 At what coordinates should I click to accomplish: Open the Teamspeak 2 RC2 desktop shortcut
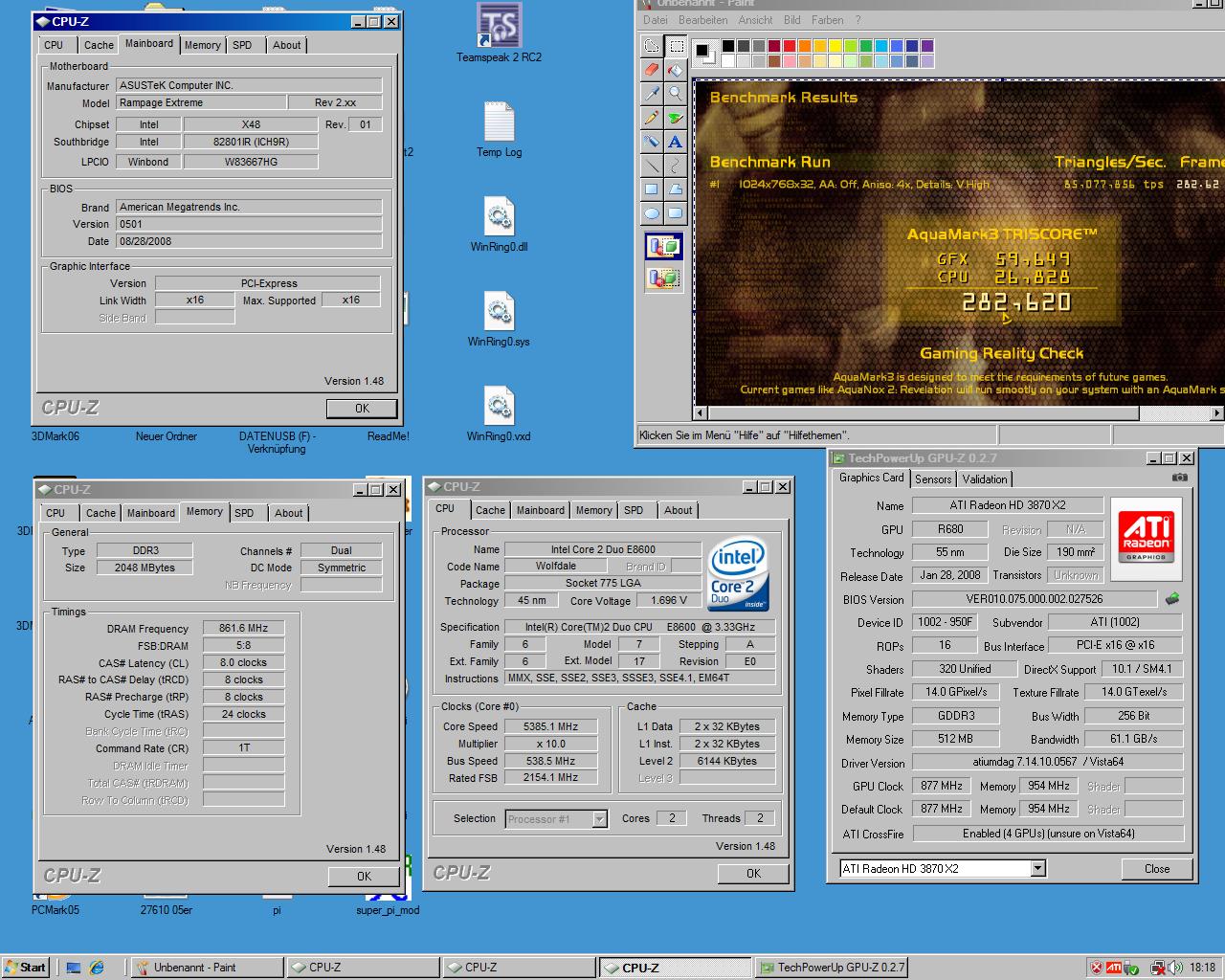click(x=499, y=33)
